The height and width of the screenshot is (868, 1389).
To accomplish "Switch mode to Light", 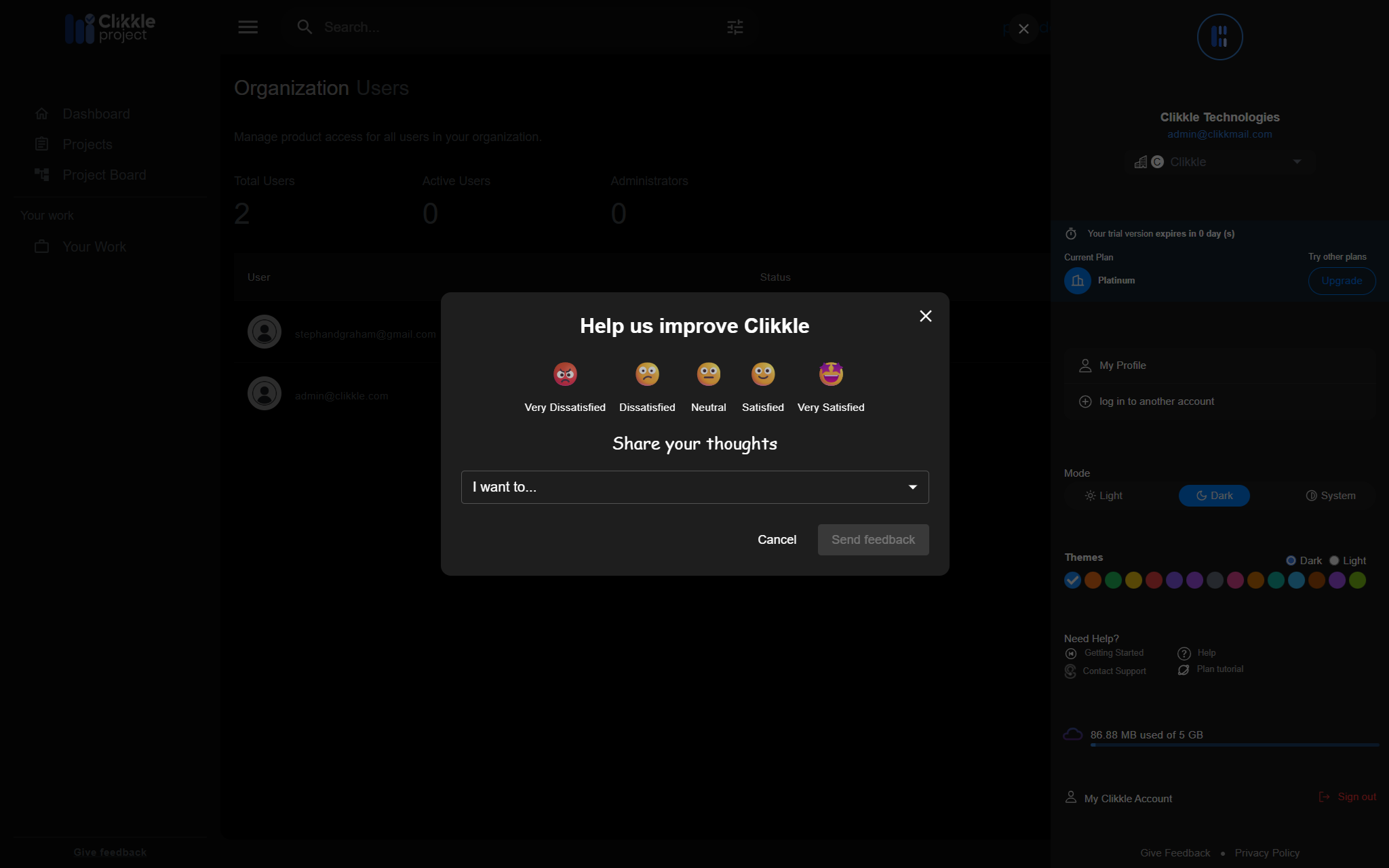I will click(x=1103, y=496).
